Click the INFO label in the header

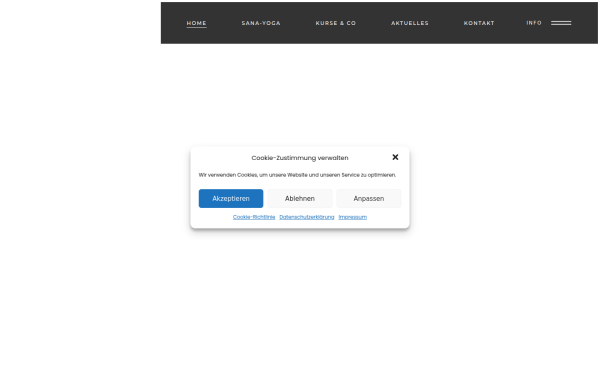point(533,23)
